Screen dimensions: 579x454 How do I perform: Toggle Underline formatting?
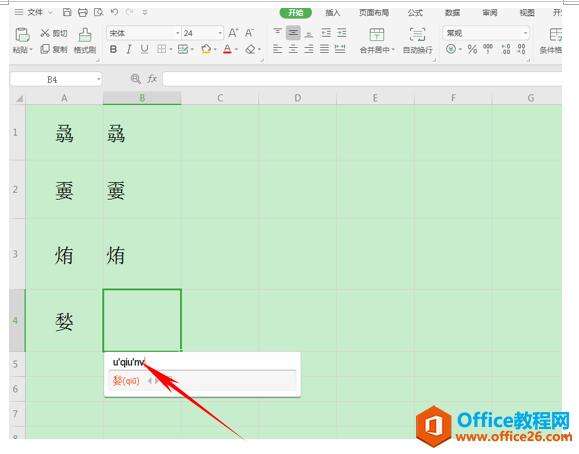click(144, 49)
